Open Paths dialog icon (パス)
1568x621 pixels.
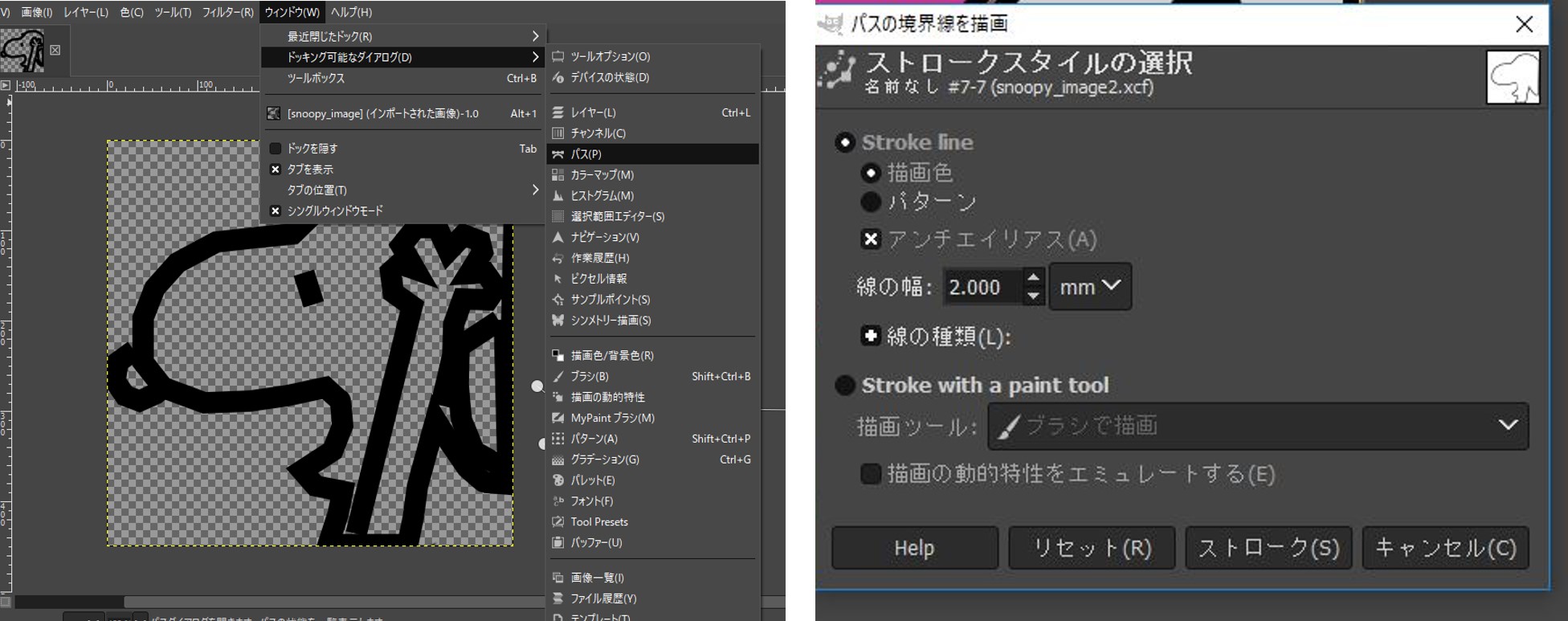(x=558, y=154)
